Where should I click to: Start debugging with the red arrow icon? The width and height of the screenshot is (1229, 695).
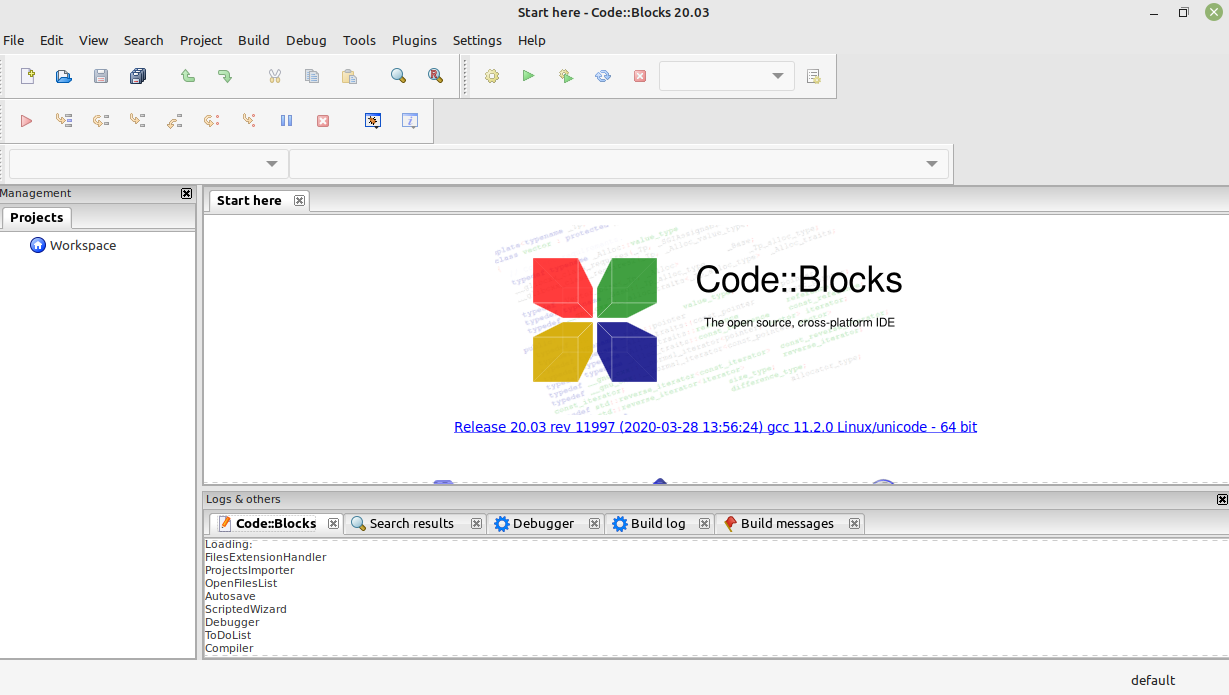[x=27, y=121]
